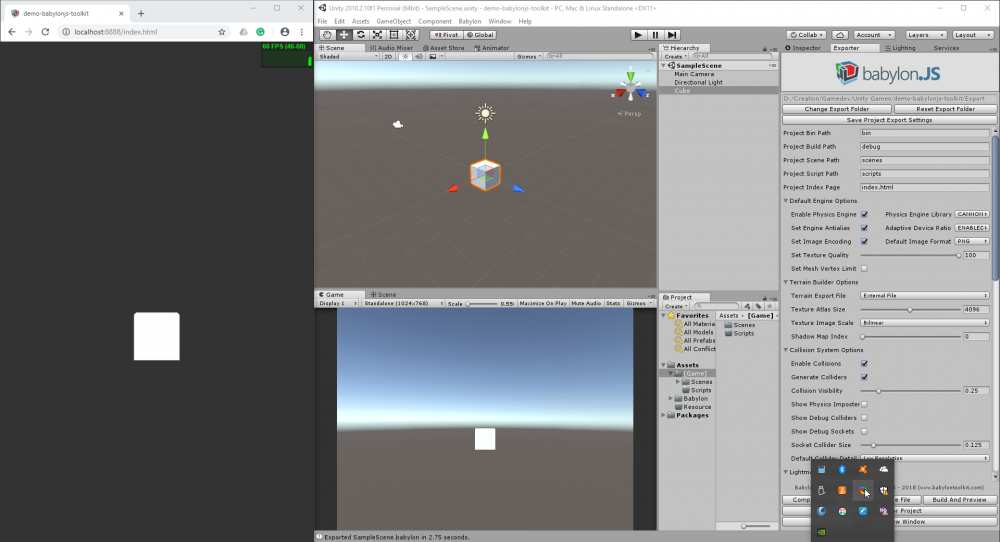Switch to the Lighting tab

coord(900,48)
